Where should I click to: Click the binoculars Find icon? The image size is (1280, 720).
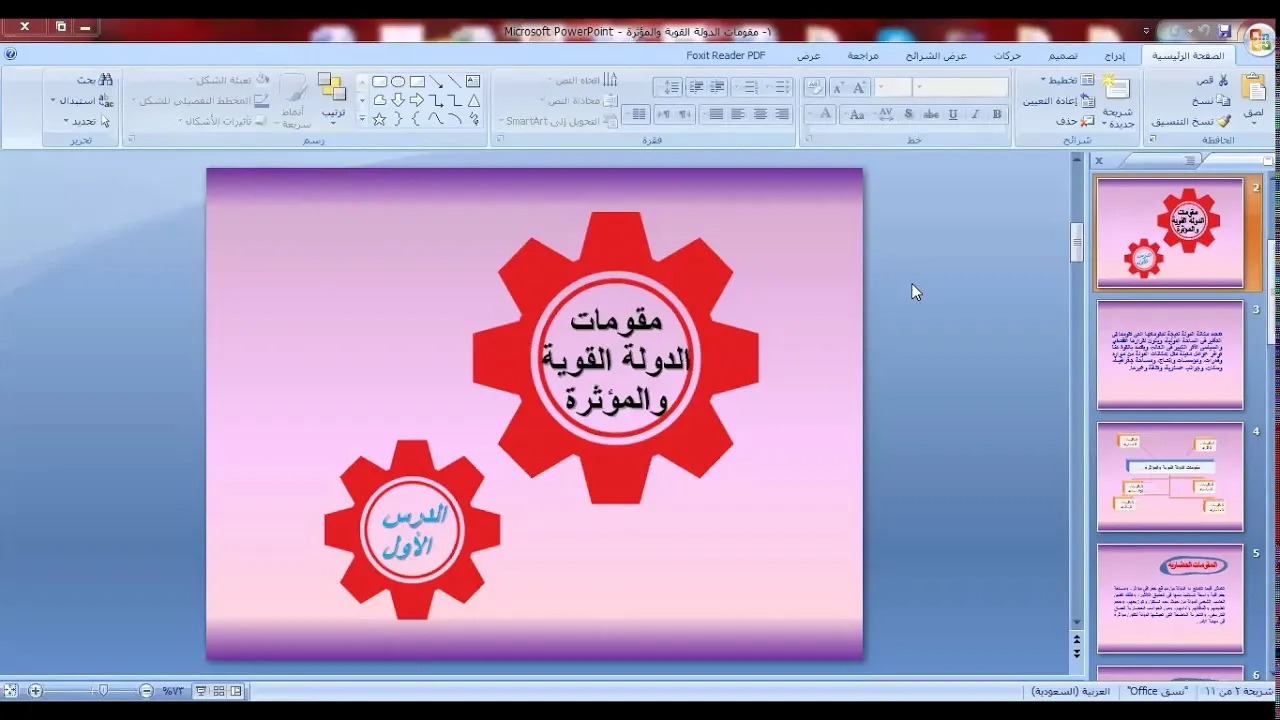click(106, 80)
